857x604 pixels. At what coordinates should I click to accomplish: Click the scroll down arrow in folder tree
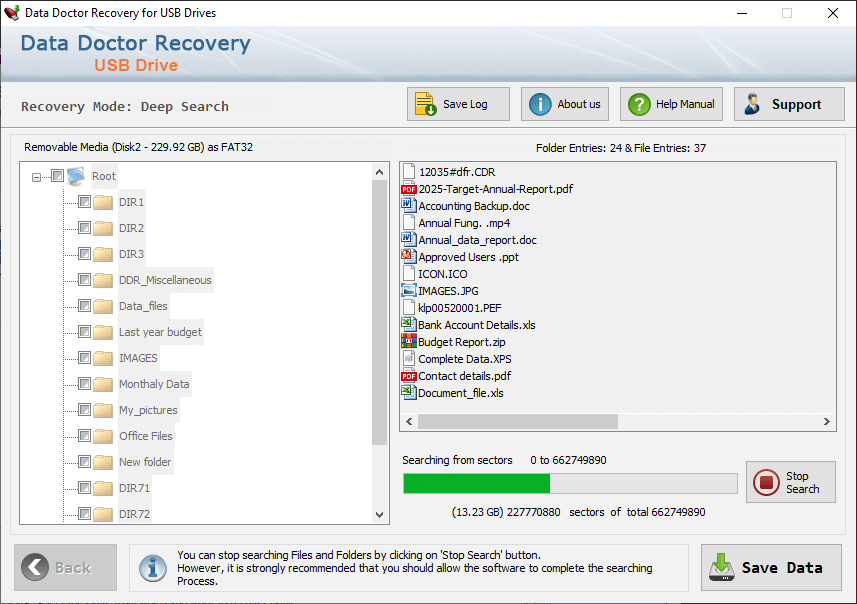[379, 514]
